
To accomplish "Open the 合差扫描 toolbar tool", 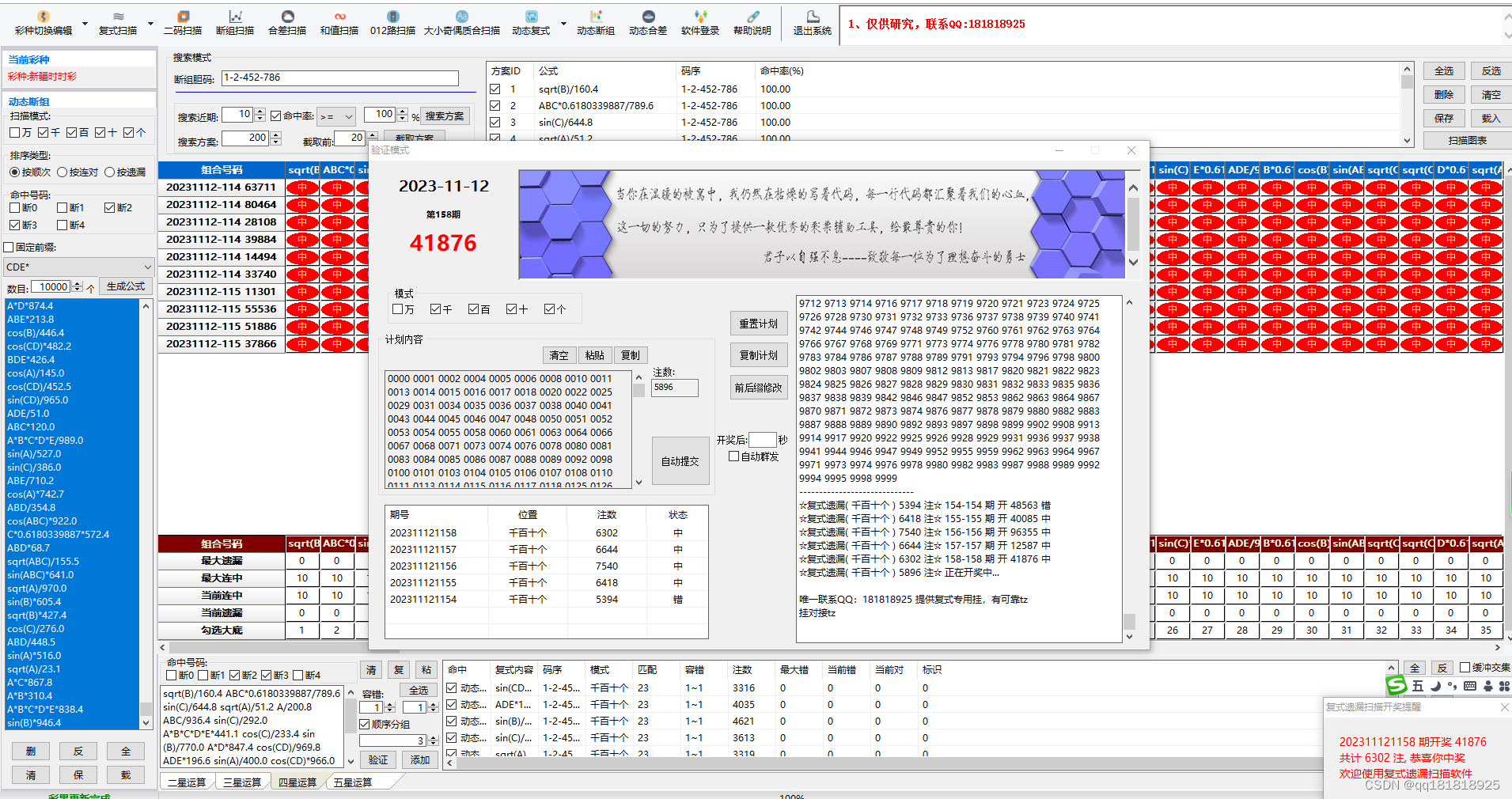I will click(x=287, y=23).
